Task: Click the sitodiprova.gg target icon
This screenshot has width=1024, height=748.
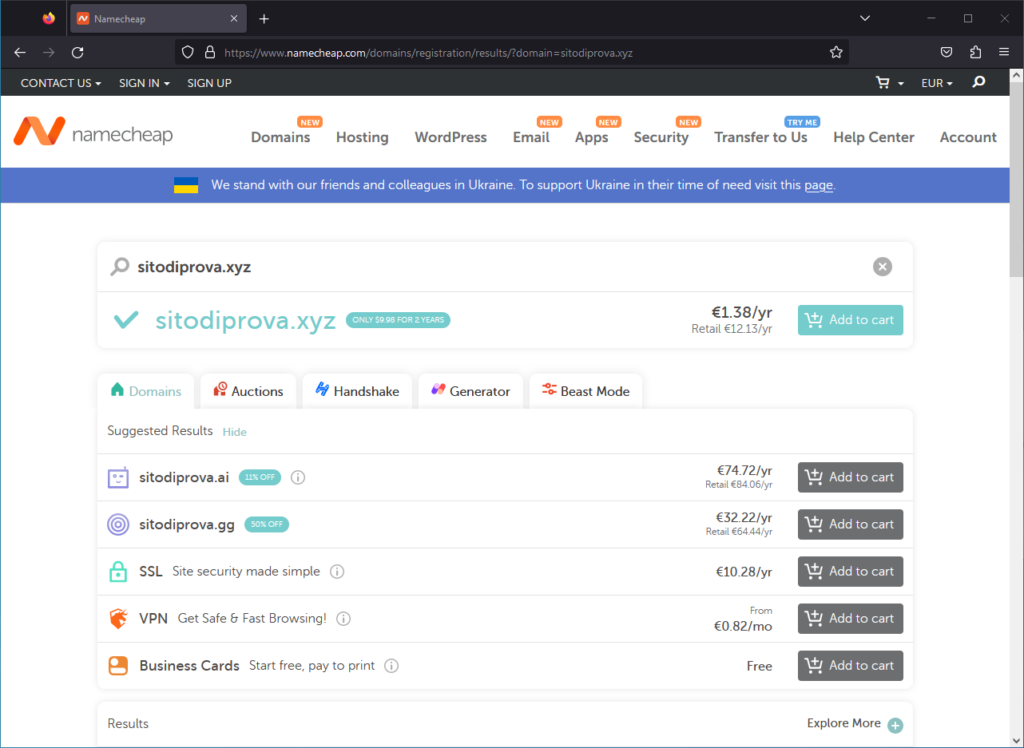Action: [118, 525]
